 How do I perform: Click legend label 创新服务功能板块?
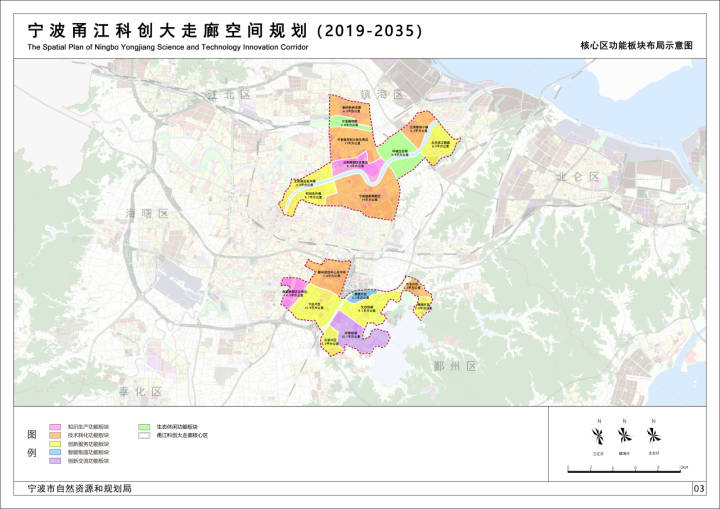(88, 444)
